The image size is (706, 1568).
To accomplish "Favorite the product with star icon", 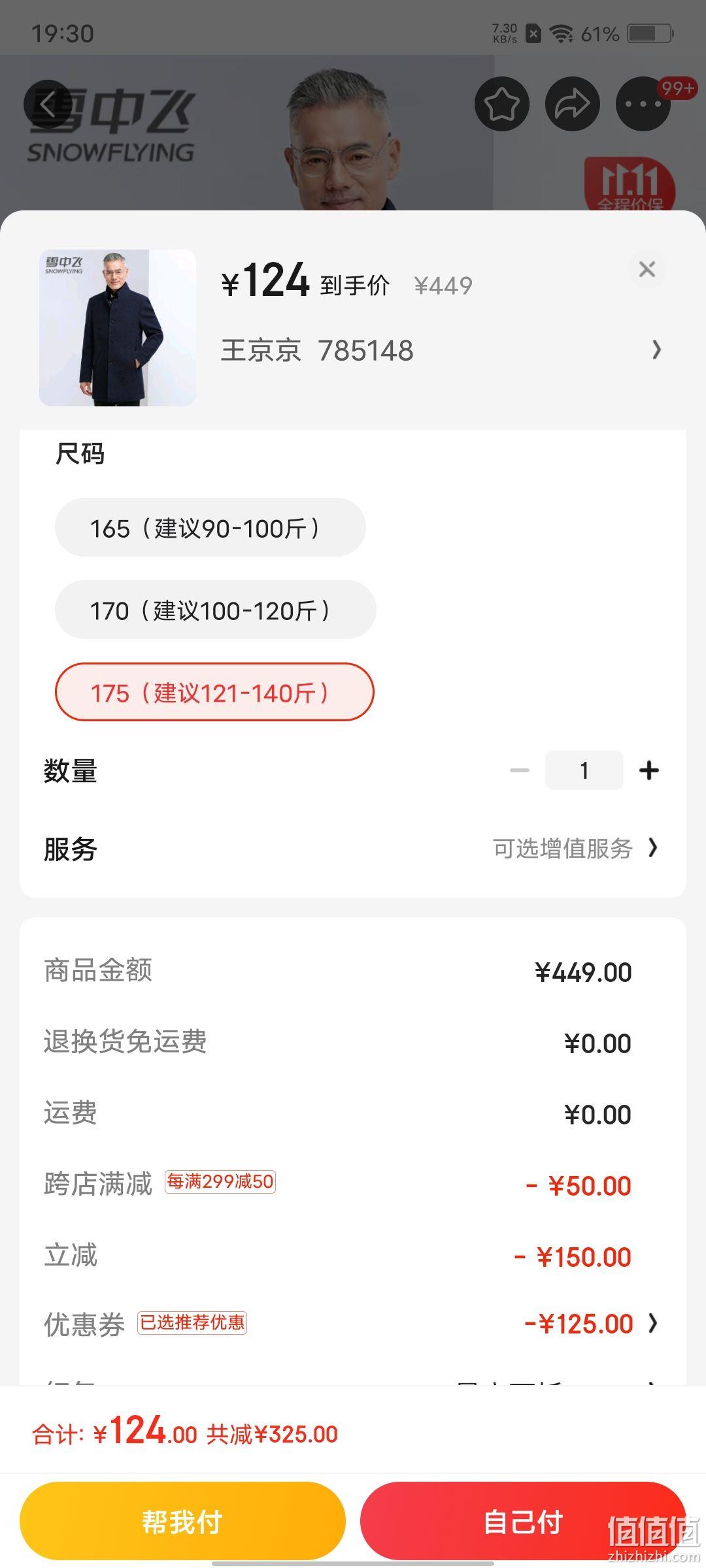I will [501, 104].
